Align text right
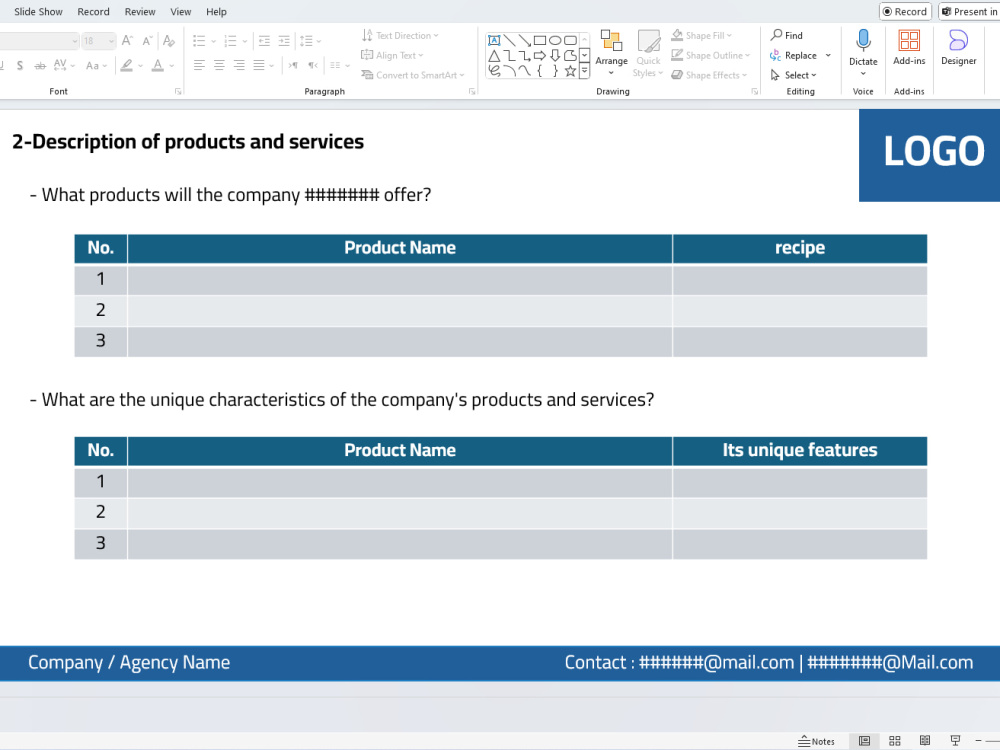Screen dimensions: 1000x750 [x=239, y=65]
